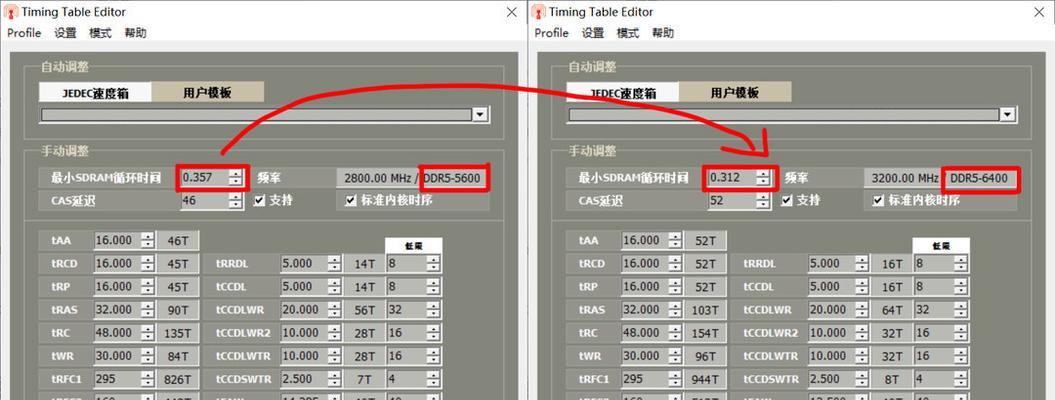Click tWR 30.000 field in left window
This screenshot has width=1055, height=400.
click(117, 356)
